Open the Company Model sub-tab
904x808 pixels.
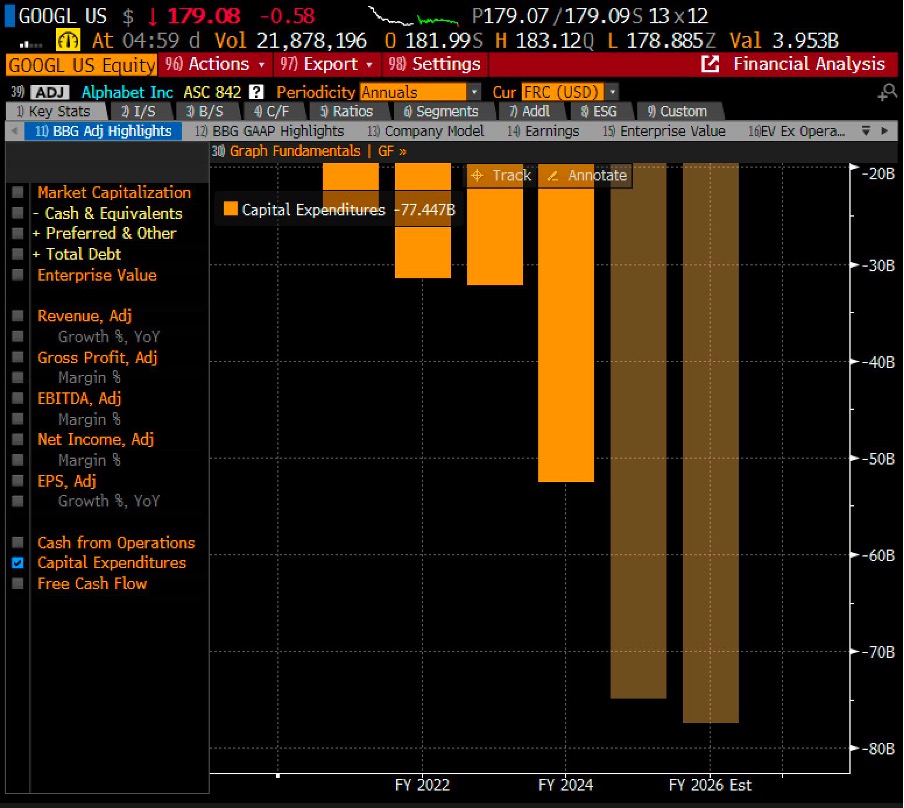click(425, 131)
